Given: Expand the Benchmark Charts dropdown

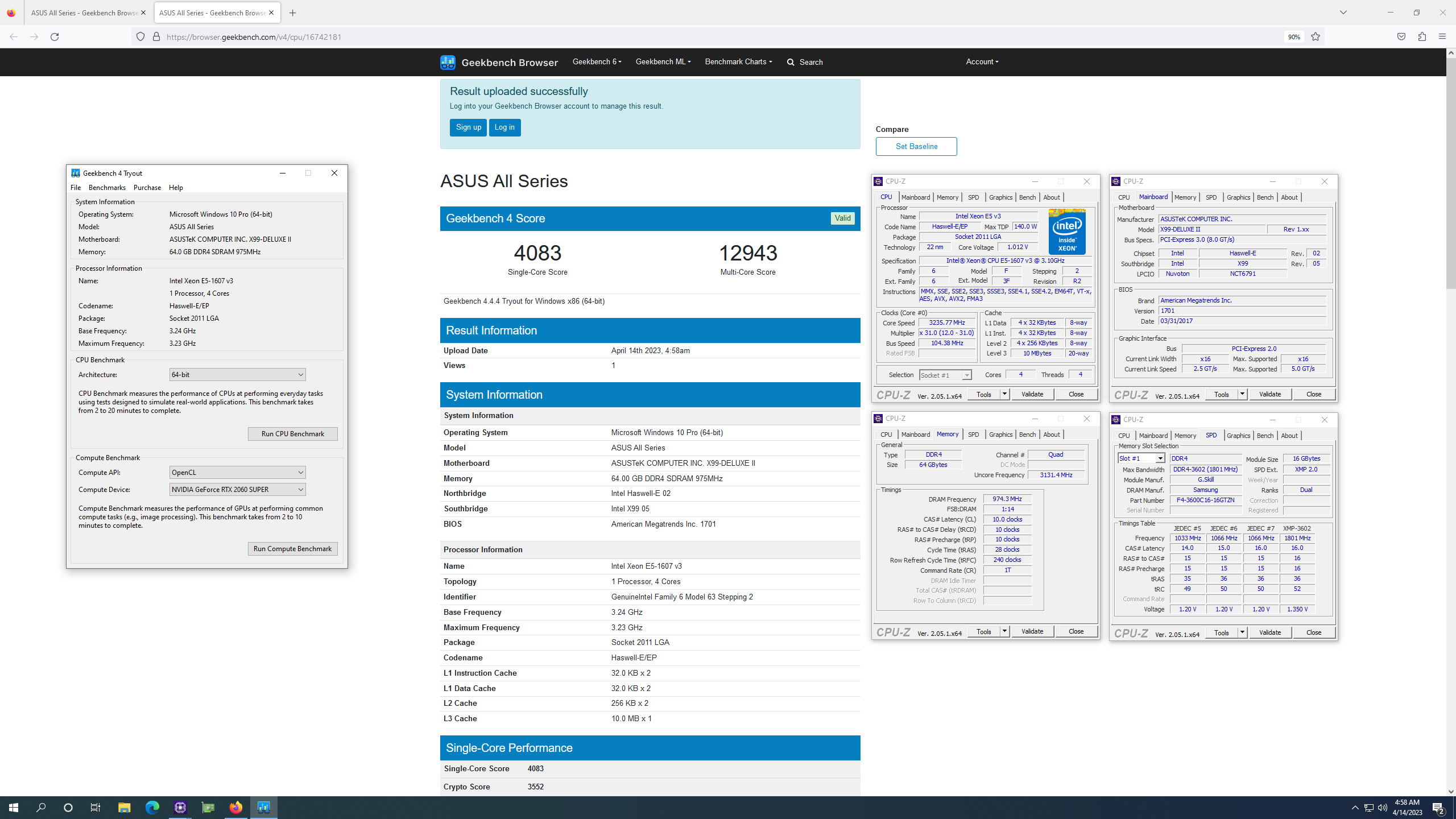Looking at the screenshot, I should click(x=738, y=61).
